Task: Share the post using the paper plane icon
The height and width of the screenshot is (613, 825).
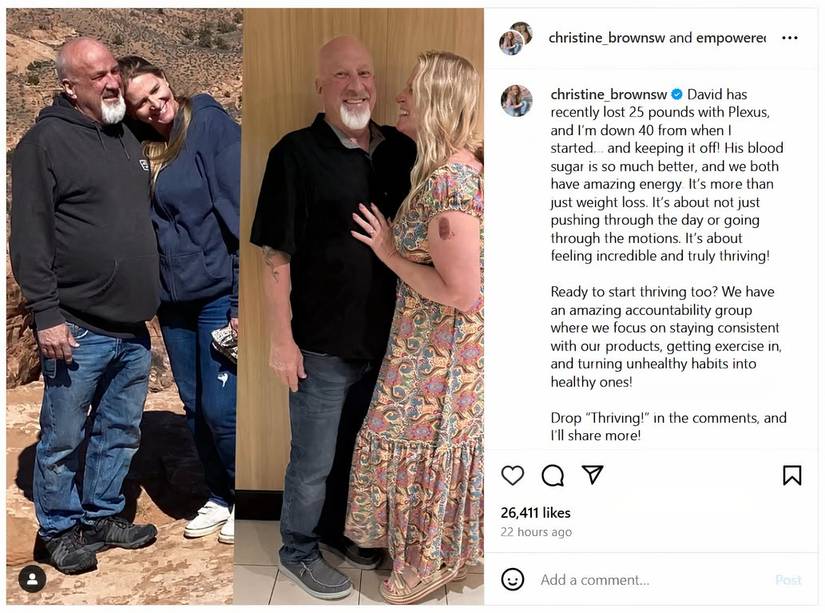Action: click(x=592, y=475)
